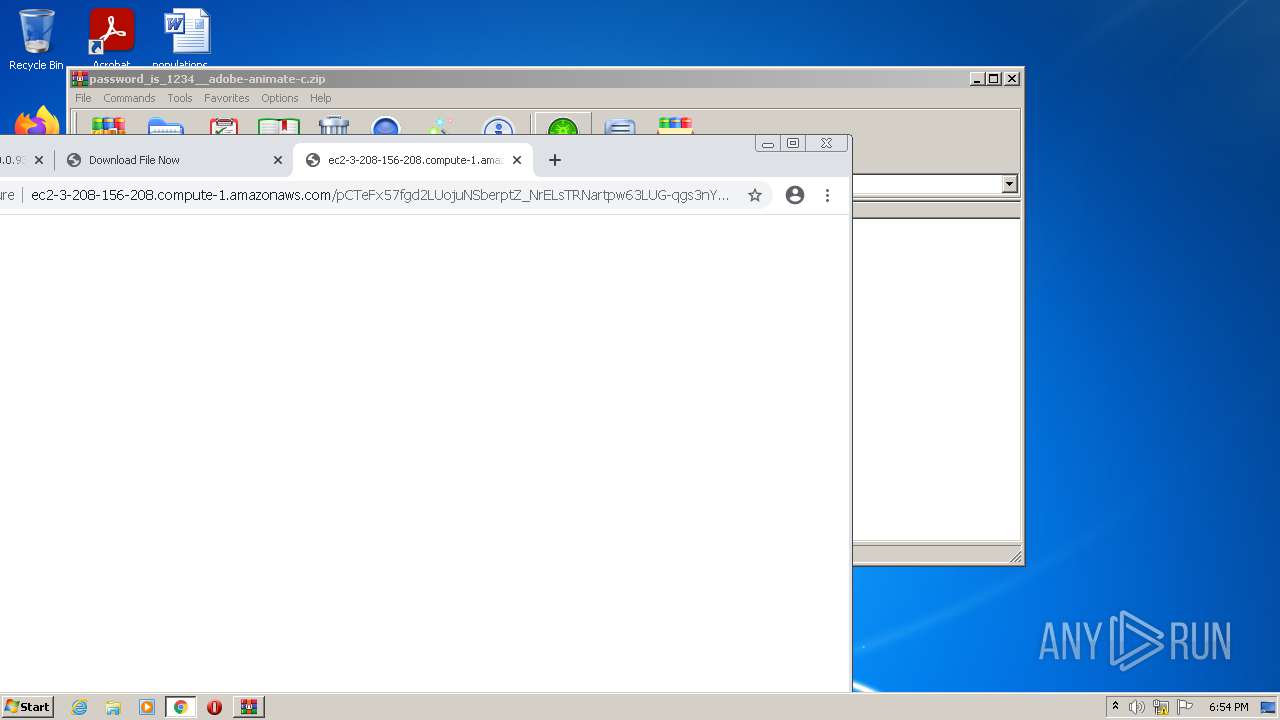
Task: Open the Start menu
Action: (x=27, y=707)
